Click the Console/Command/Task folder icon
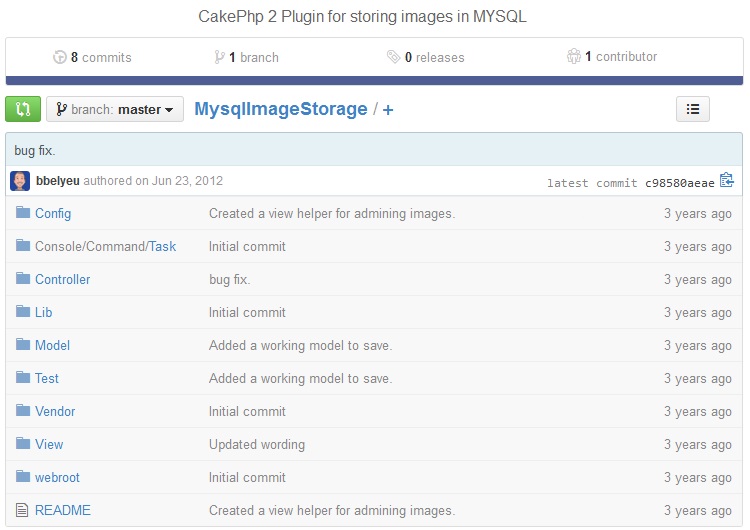The width and height of the screenshot is (750, 530). 22,245
